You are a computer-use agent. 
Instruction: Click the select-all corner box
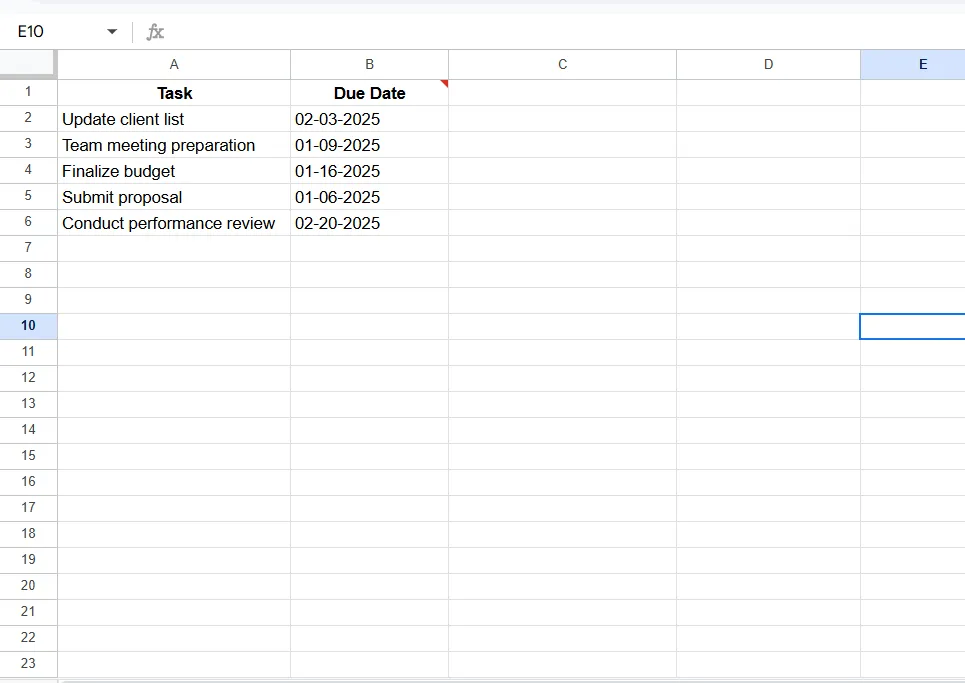[28, 65]
